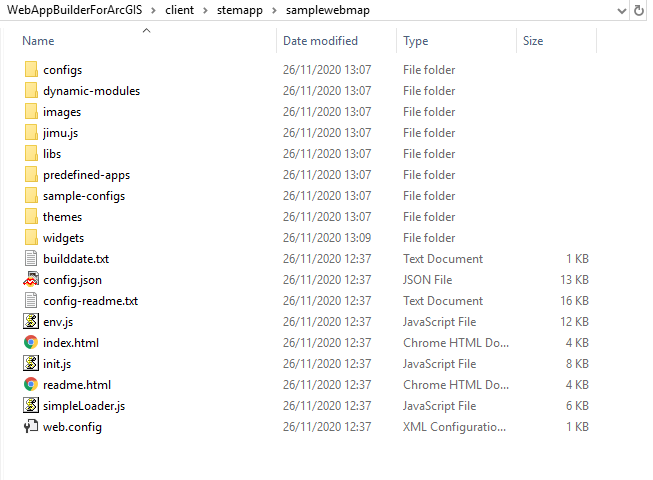Select the configs folder name
The width and height of the screenshot is (653, 480).
click(62, 70)
